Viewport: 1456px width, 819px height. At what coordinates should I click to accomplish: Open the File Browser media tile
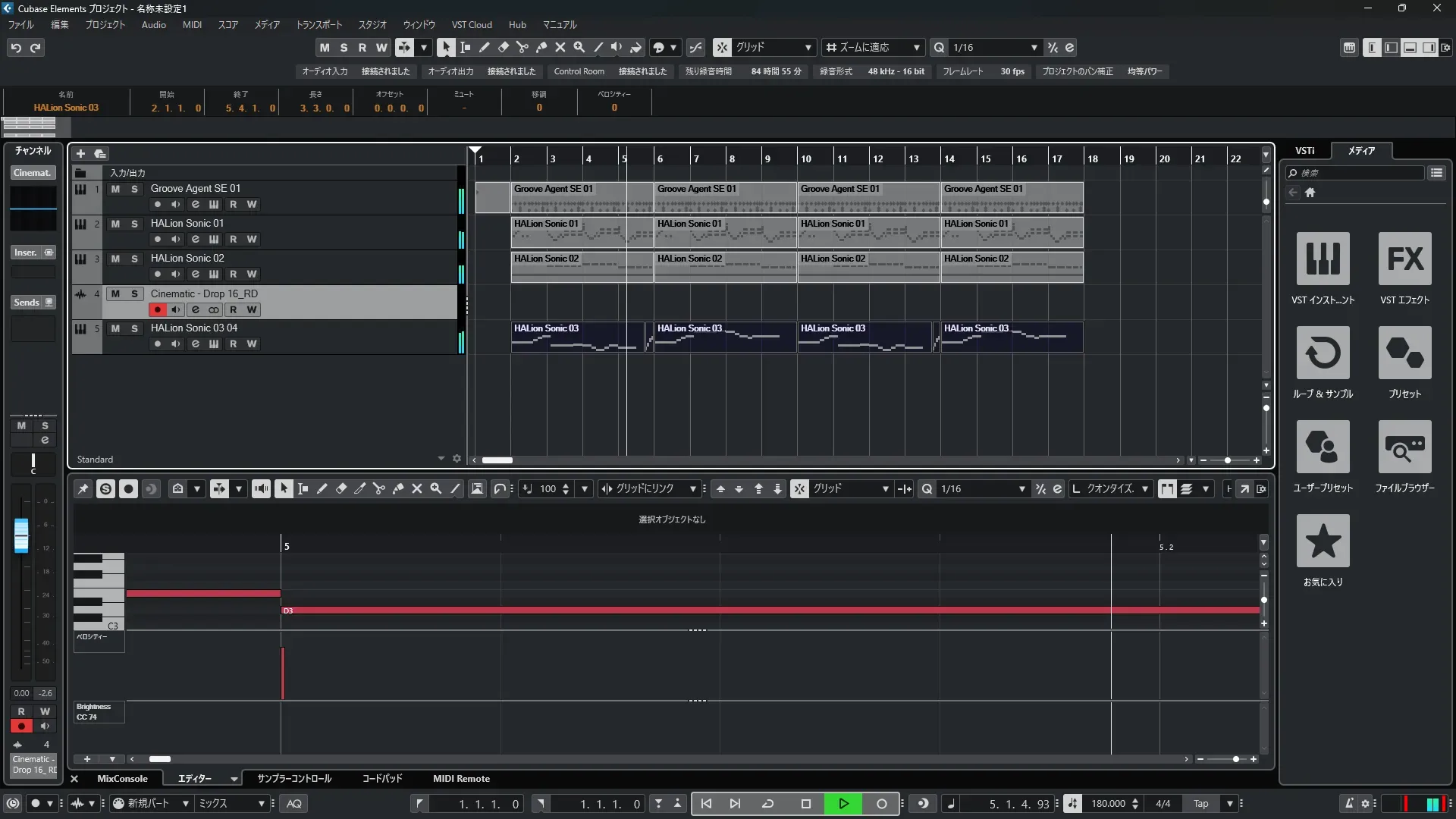[x=1404, y=447]
